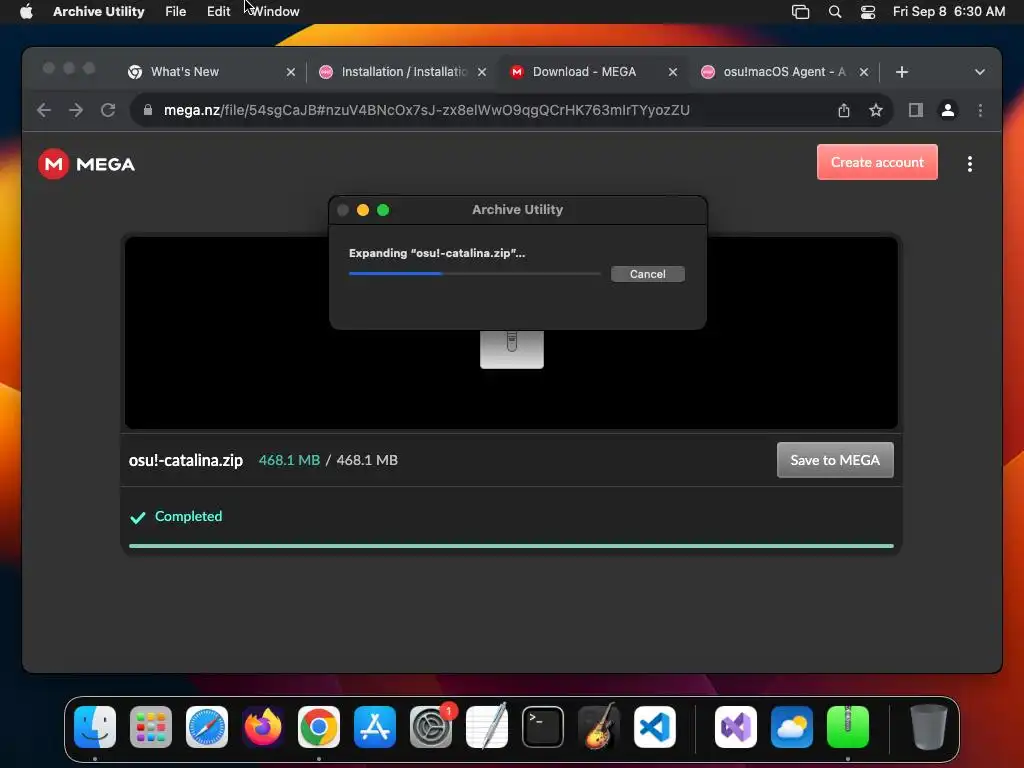Screen dimensions: 1024x768
Task: Reload the MEGA page
Action: click(108, 110)
